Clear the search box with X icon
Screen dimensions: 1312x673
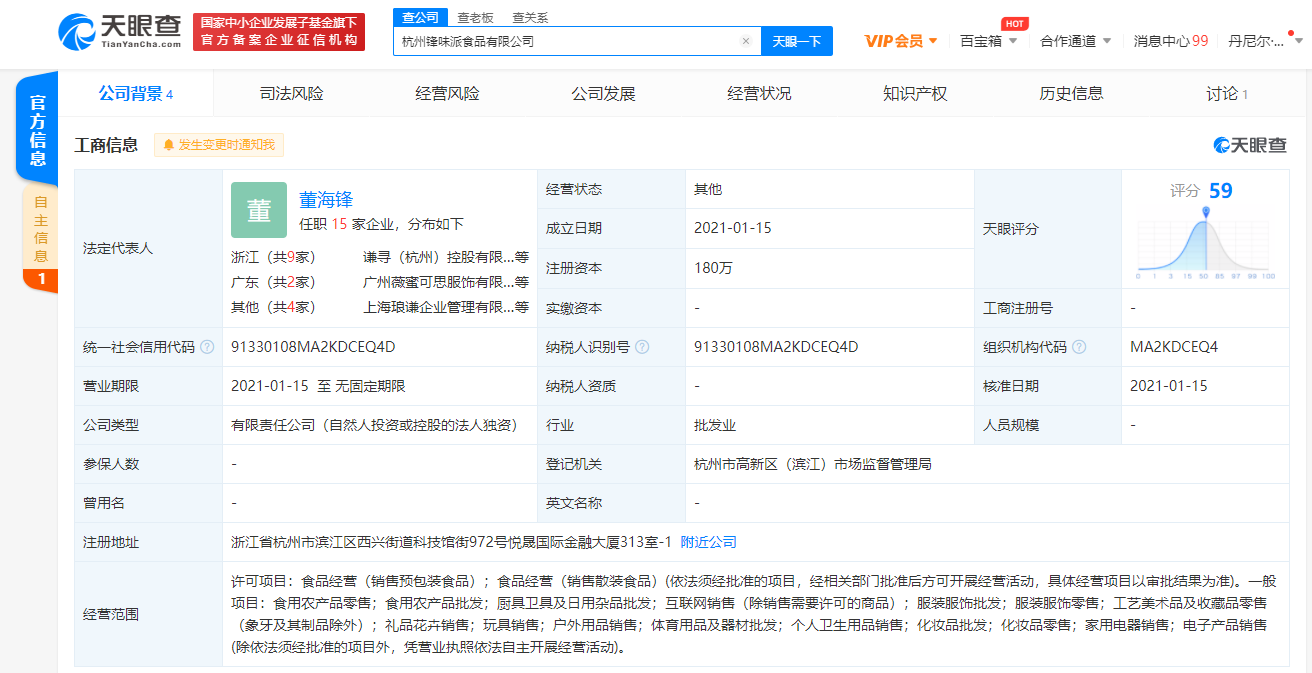click(745, 41)
